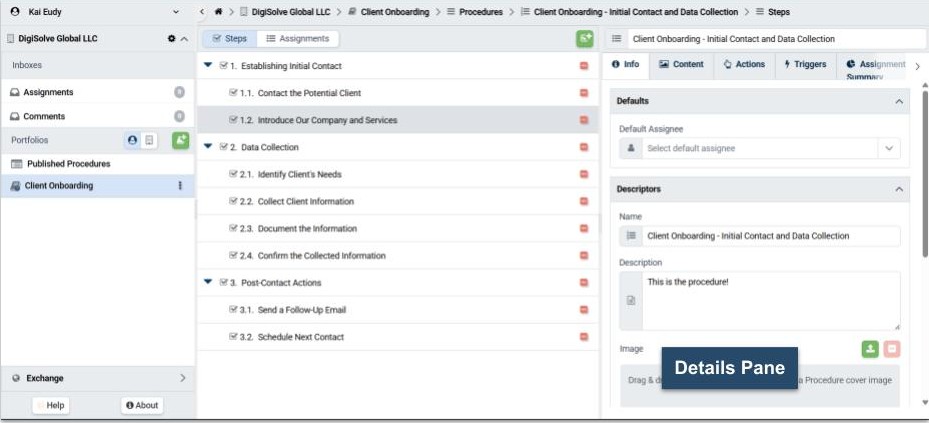Toggle checkbox for Identify Client's Needs step
This screenshot has width=929, height=423.
(x=234, y=174)
